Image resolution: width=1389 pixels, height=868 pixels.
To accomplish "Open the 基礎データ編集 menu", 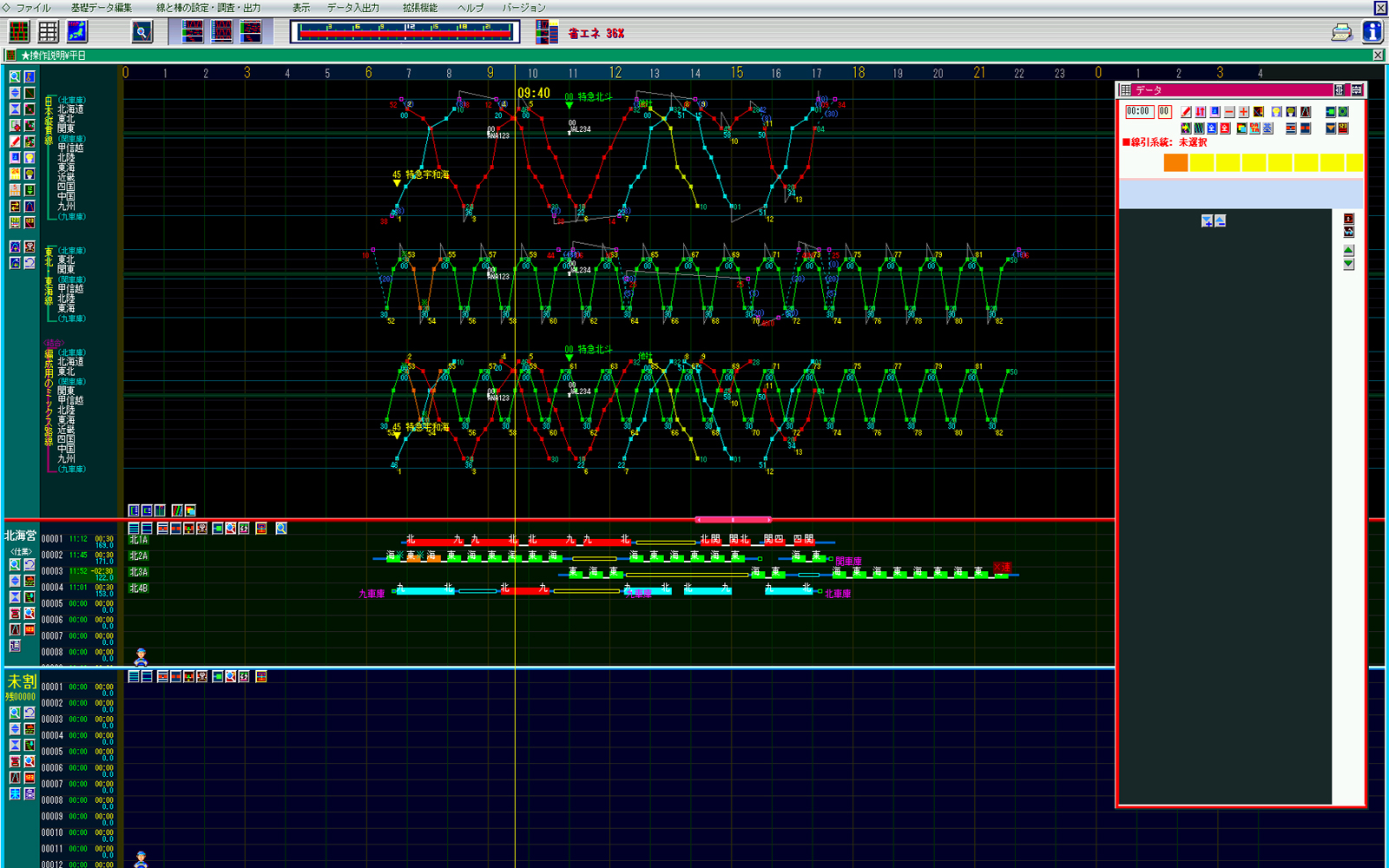I will click(102, 8).
